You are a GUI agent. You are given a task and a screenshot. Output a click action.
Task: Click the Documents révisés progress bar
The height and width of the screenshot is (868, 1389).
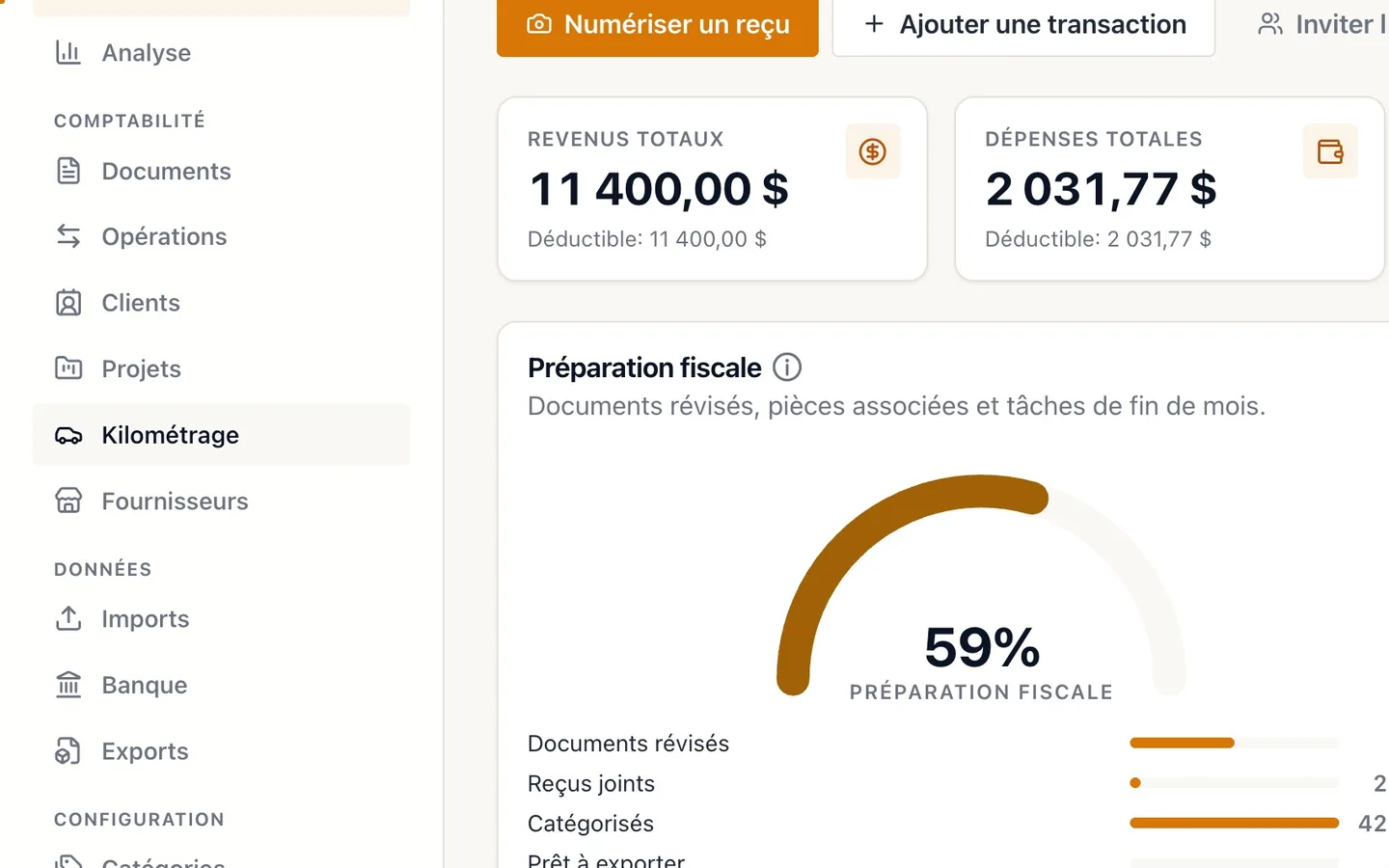pos(1234,743)
